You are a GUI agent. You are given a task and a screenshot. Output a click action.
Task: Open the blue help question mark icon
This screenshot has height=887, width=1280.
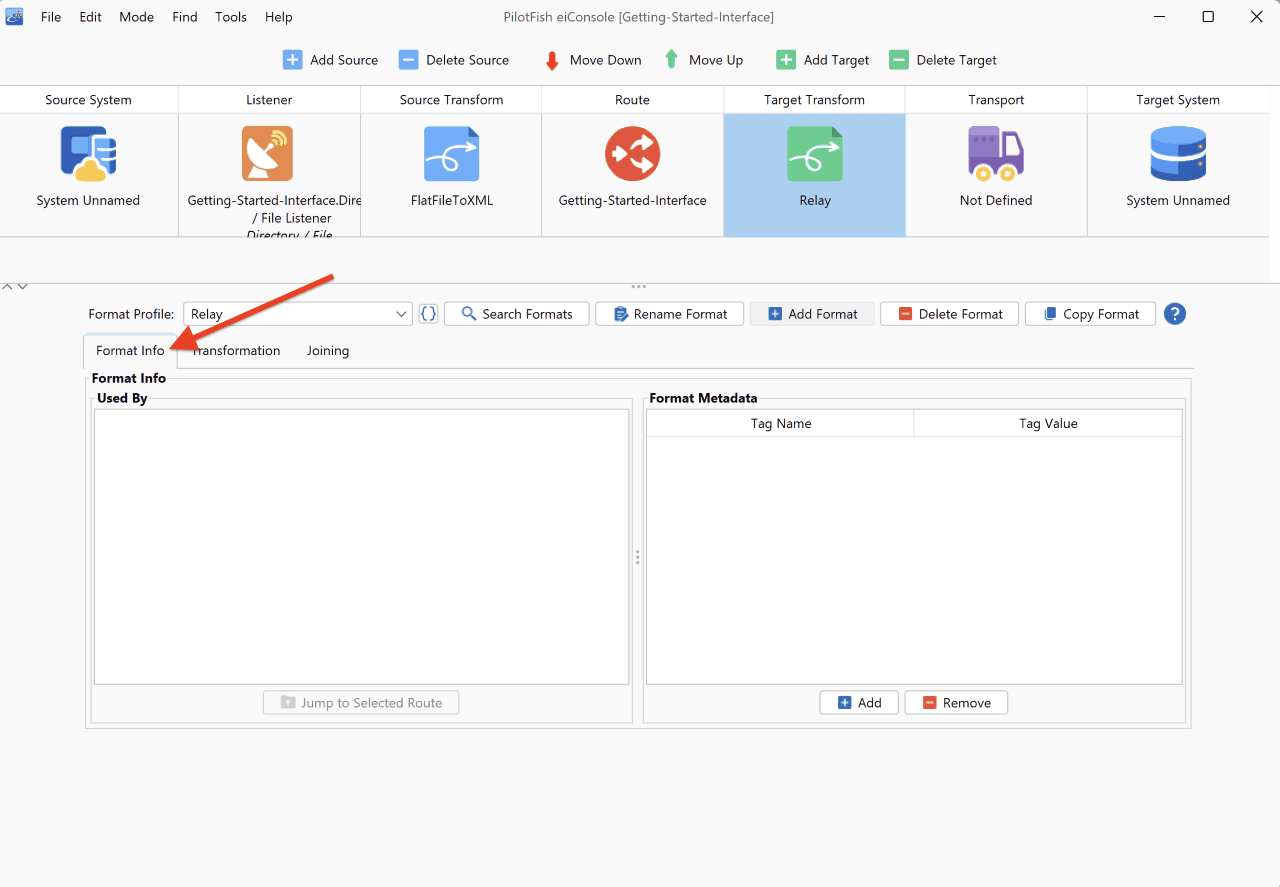point(1175,314)
